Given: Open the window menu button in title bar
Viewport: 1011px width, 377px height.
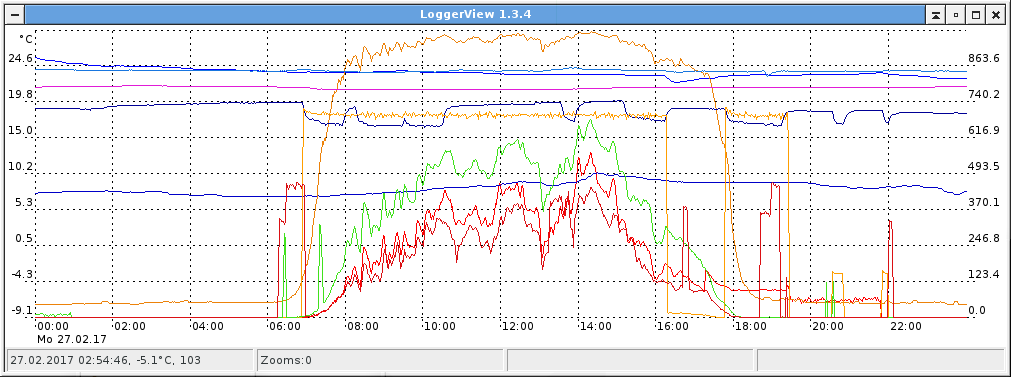Looking at the screenshot, I should [x=15, y=14].
